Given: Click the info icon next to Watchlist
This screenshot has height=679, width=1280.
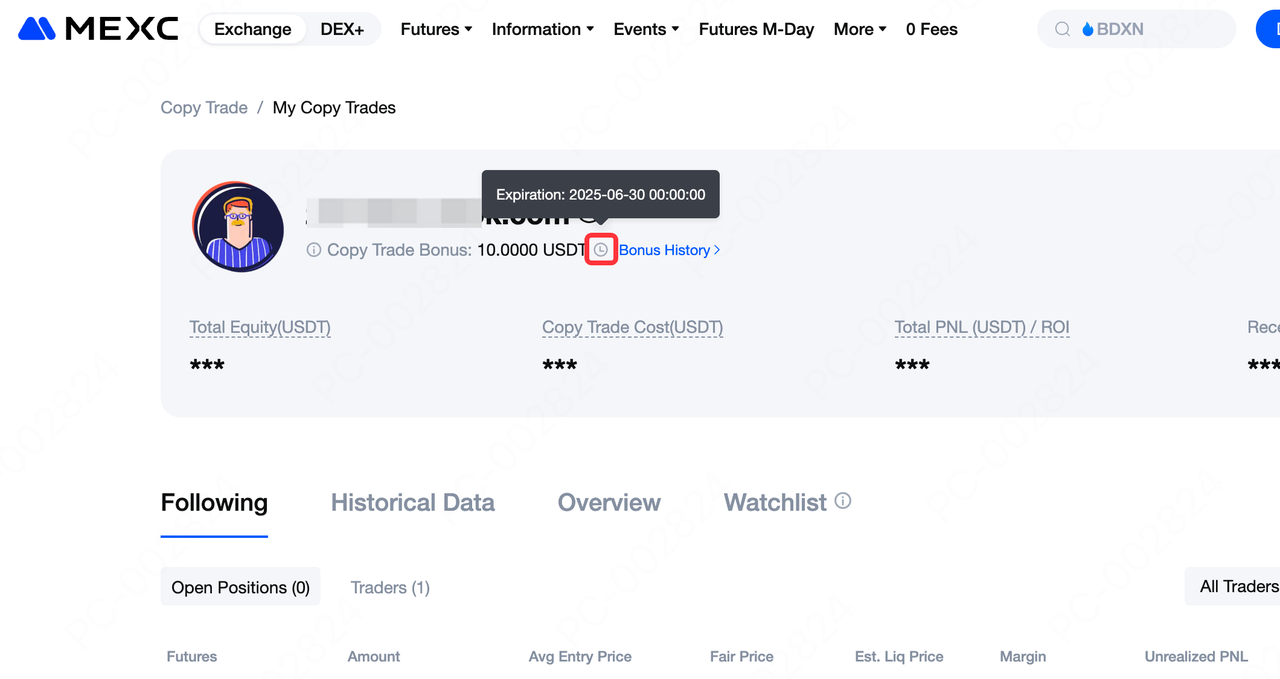Looking at the screenshot, I should tap(843, 501).
